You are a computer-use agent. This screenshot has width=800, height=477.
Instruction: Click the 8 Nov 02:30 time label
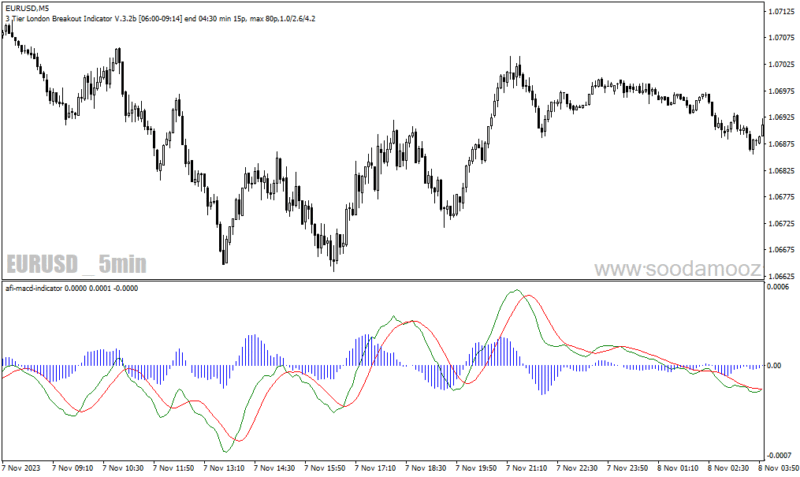(x=729, y=468)
